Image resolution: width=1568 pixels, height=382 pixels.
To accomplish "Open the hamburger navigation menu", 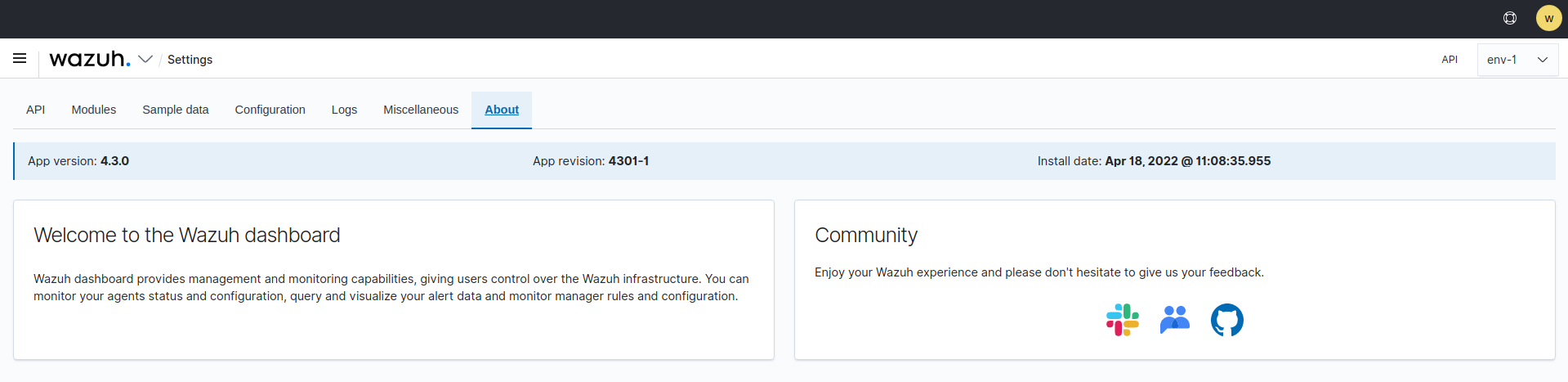I will coord(20,59).
